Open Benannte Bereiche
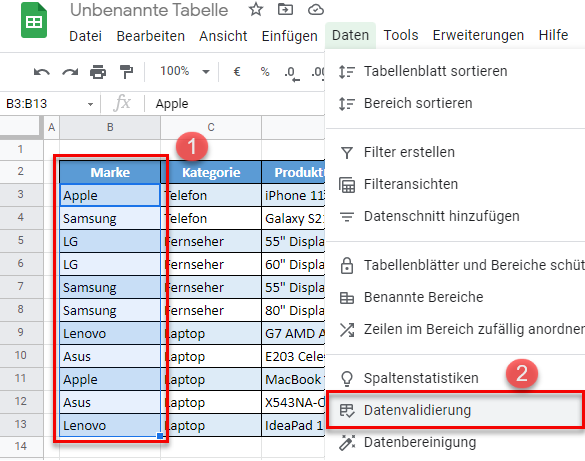 pyautogui.click(x=455, y=297)
